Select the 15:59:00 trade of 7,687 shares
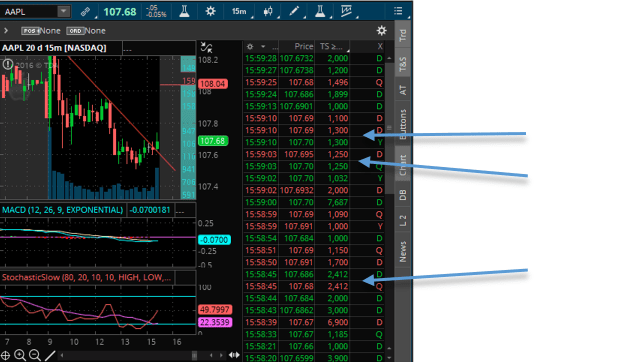617x362 pixels. point(314,202)
